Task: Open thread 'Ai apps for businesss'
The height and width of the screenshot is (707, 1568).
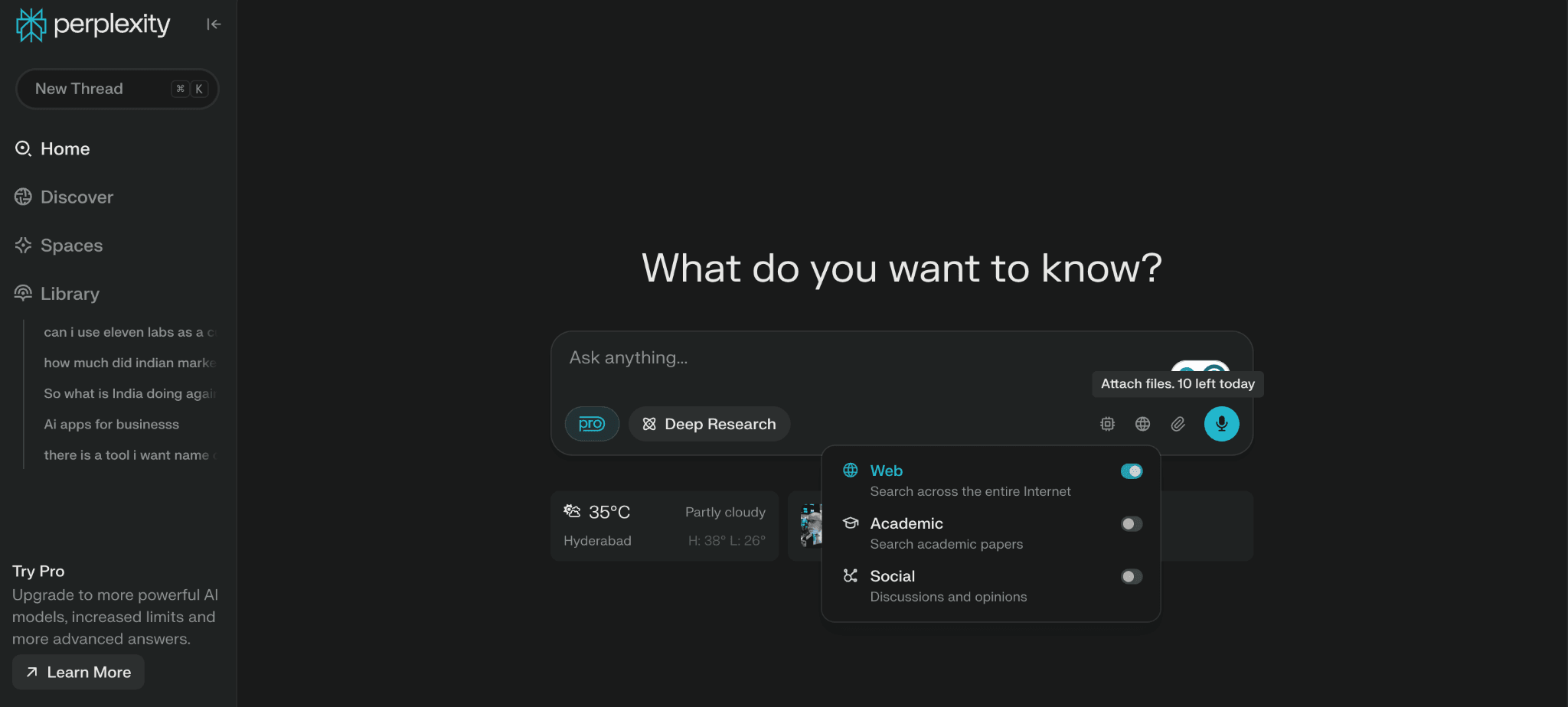Action: coord(112,424)
